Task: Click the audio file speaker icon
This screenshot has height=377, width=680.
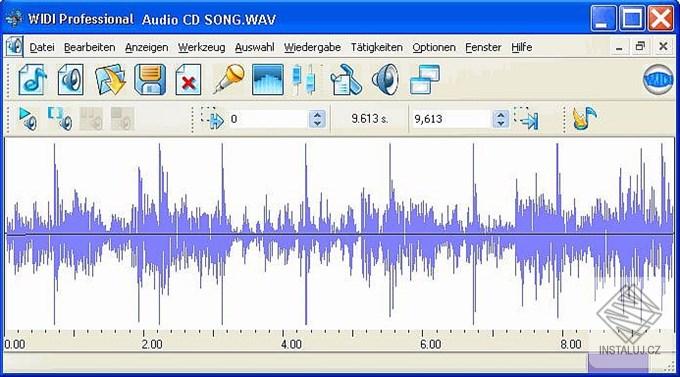Action: point(71,79)
